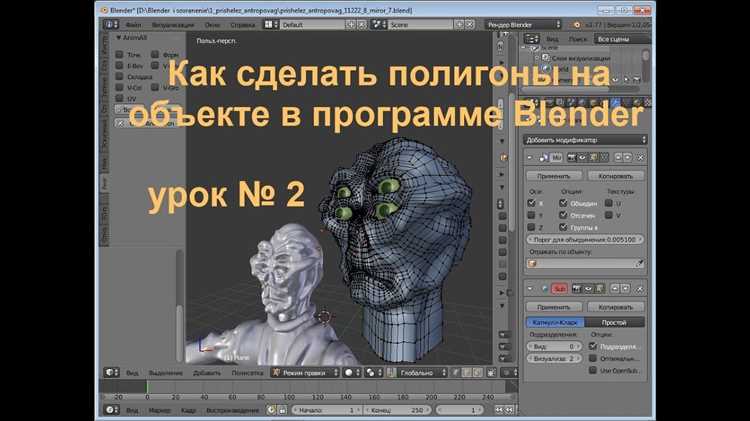Open the 3D viewport editor type selector
Screen dimensions: 750x421
(112, 372)
